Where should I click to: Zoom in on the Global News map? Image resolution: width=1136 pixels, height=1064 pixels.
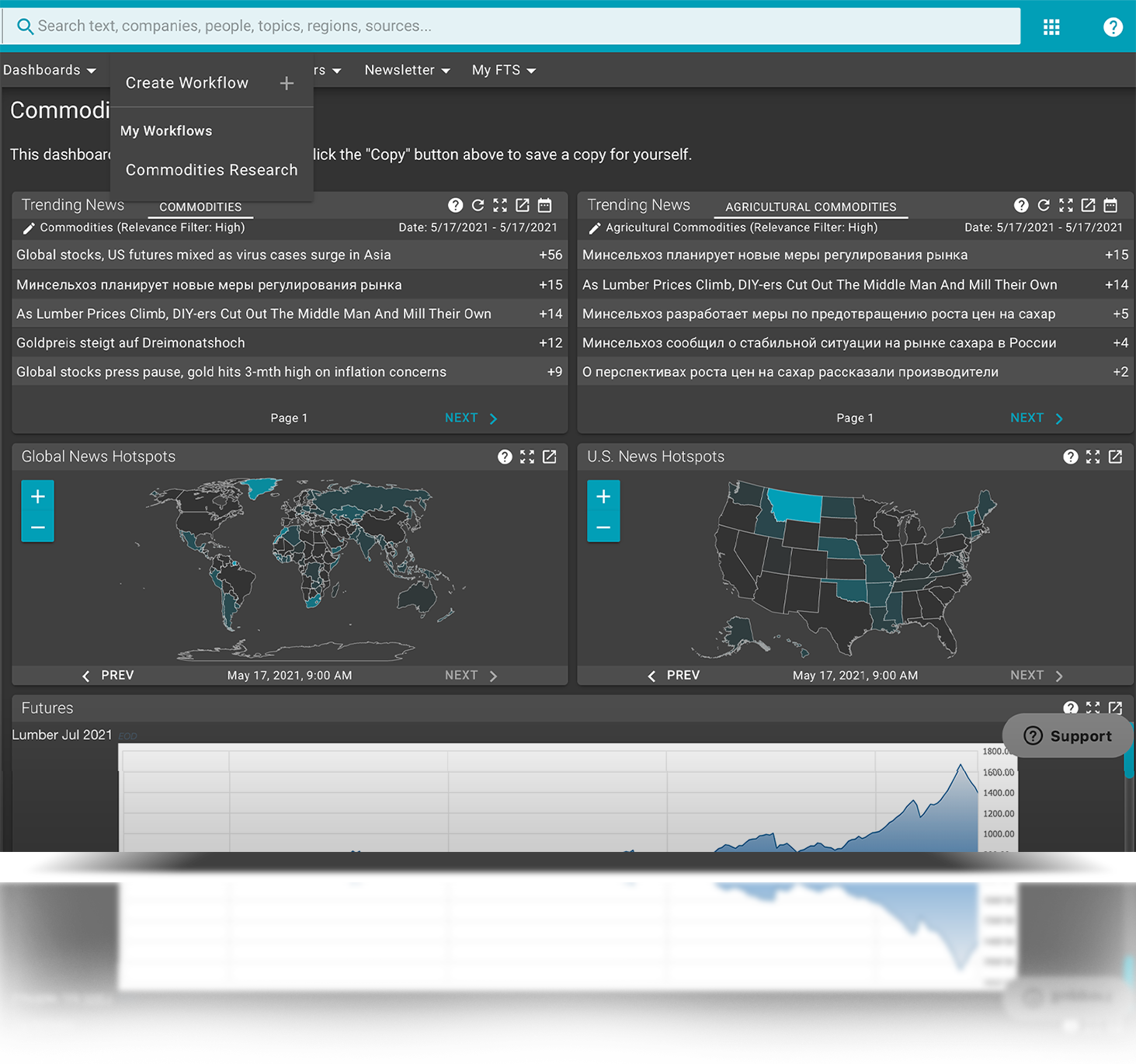tap(38, 496)
